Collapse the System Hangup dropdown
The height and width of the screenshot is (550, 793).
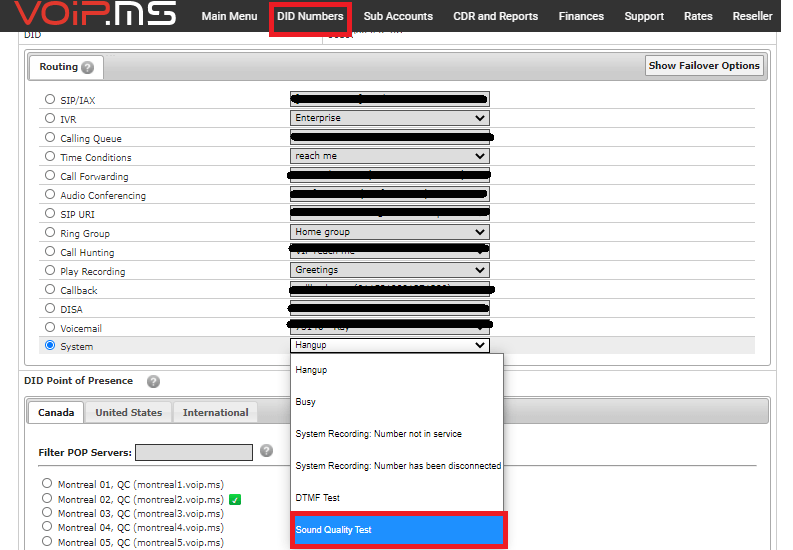tap(389, 345)
